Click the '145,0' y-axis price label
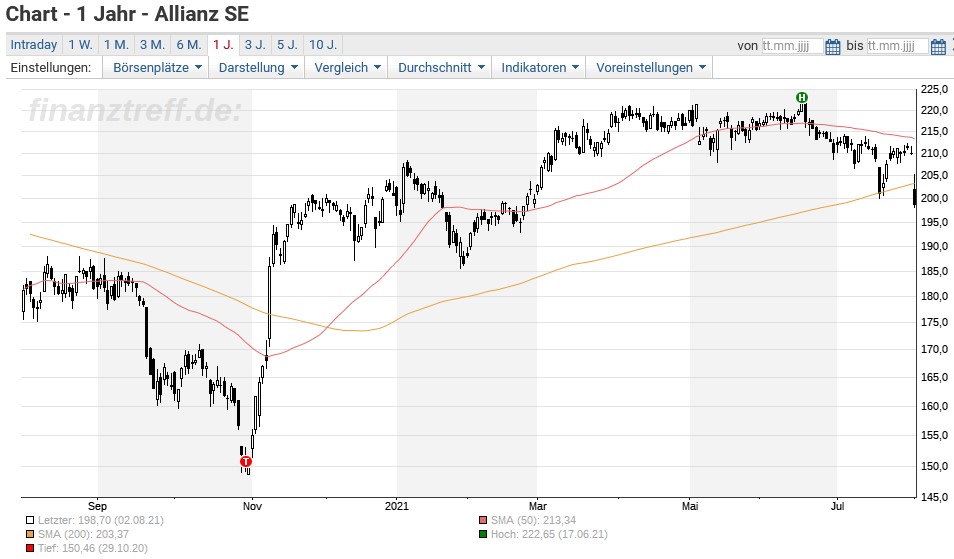This screenshot has width=954, height=559. 935,498
